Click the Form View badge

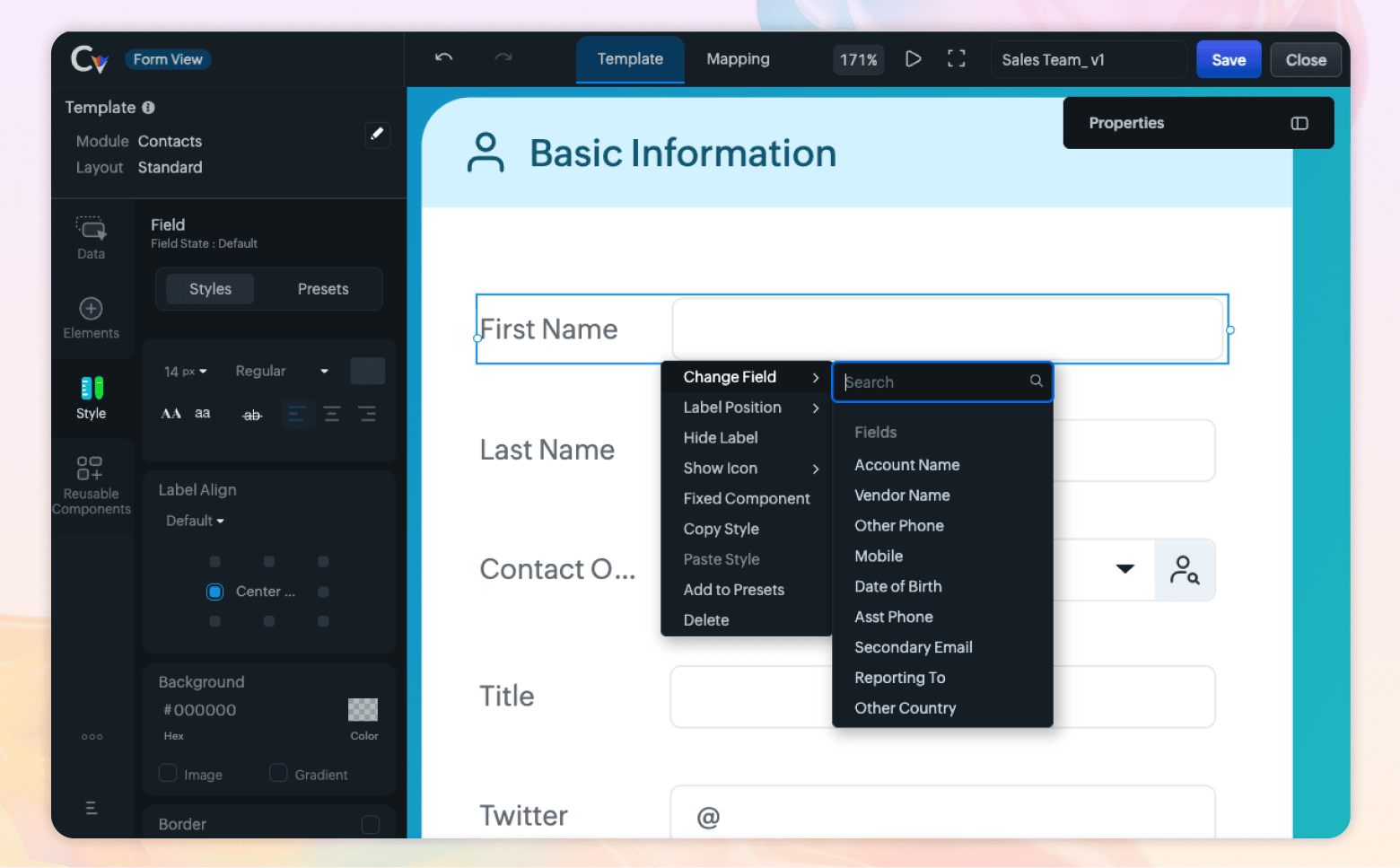click(168, 59)
